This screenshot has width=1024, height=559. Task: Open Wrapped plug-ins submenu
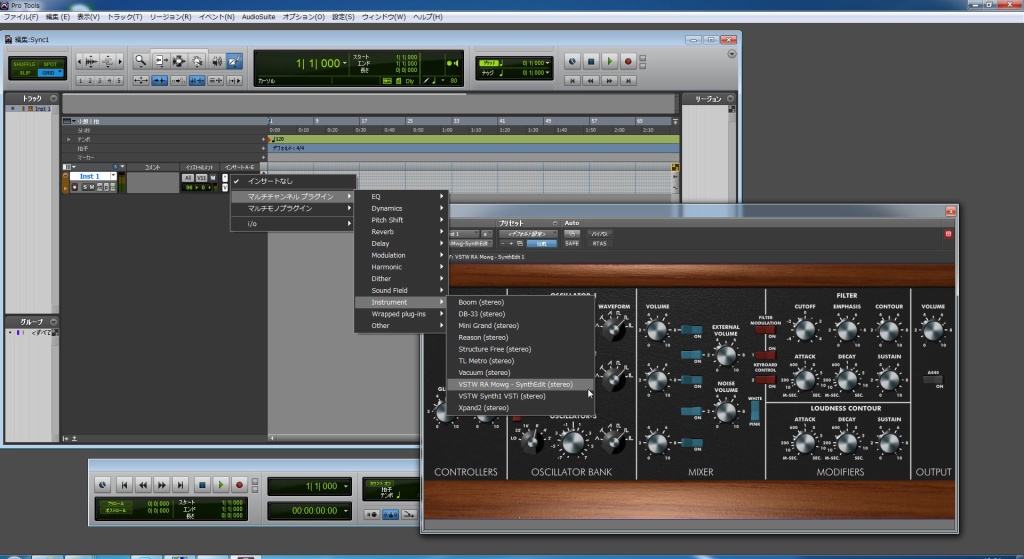tap(400, 314)
